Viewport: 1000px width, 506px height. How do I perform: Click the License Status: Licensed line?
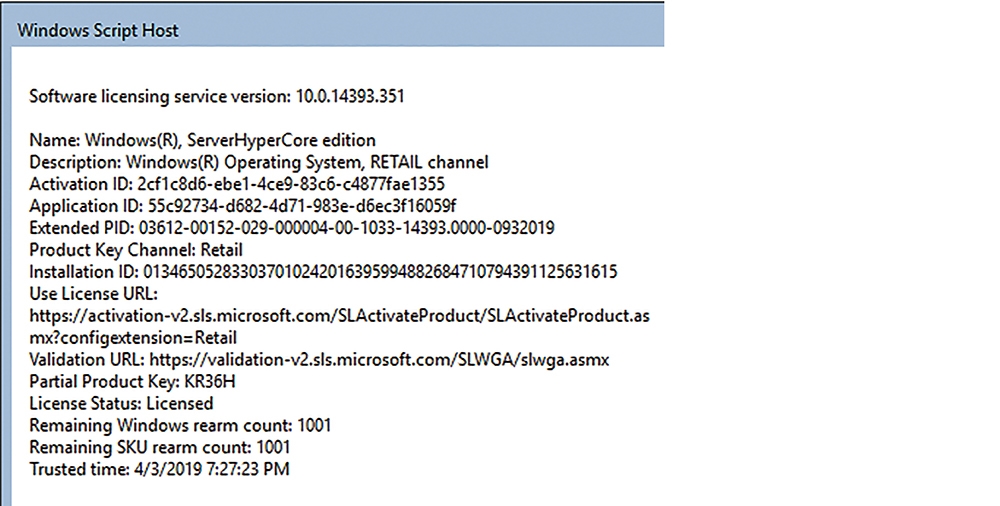pos(121,403)
